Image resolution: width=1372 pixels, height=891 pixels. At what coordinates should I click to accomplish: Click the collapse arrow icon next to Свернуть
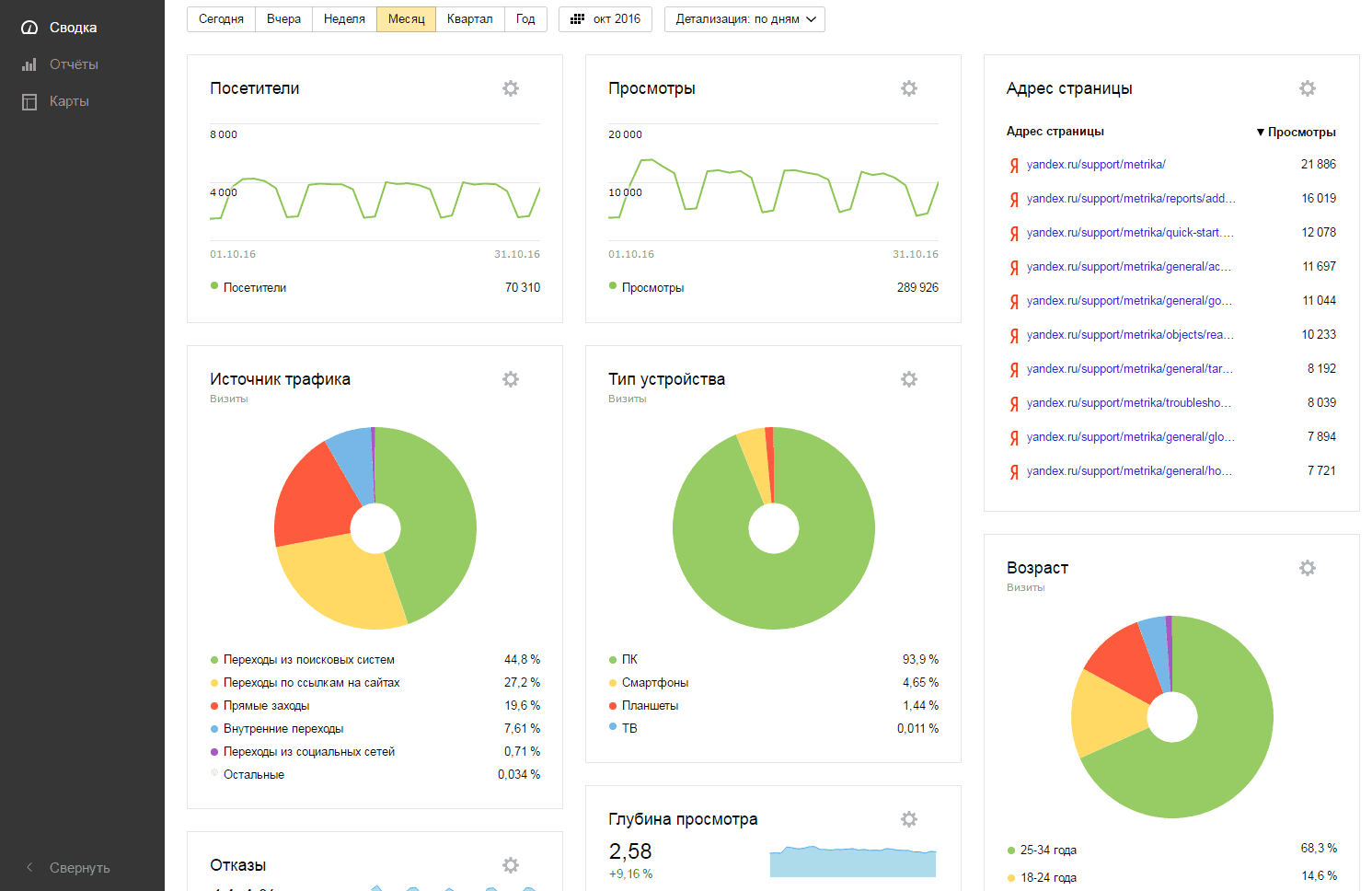29,867
